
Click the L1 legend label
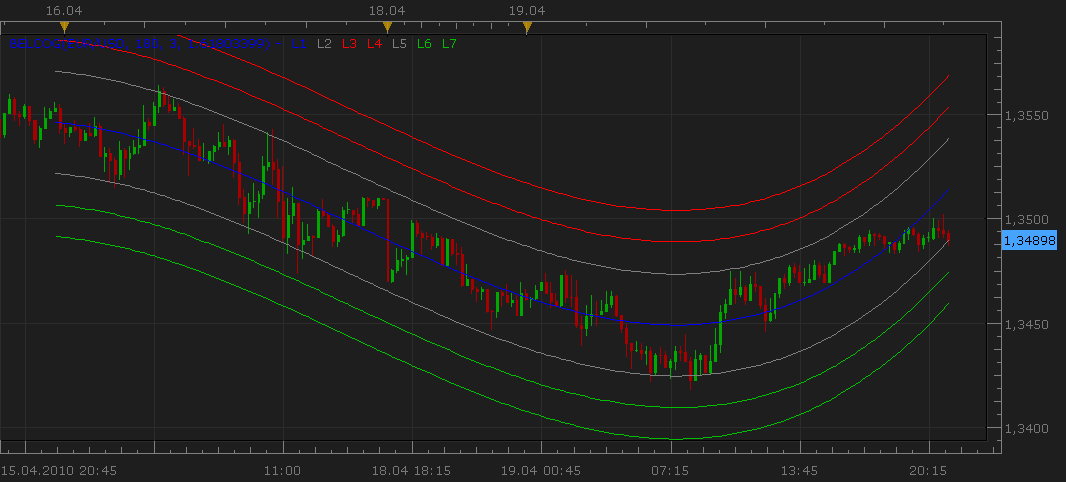[x=298, y=44]
